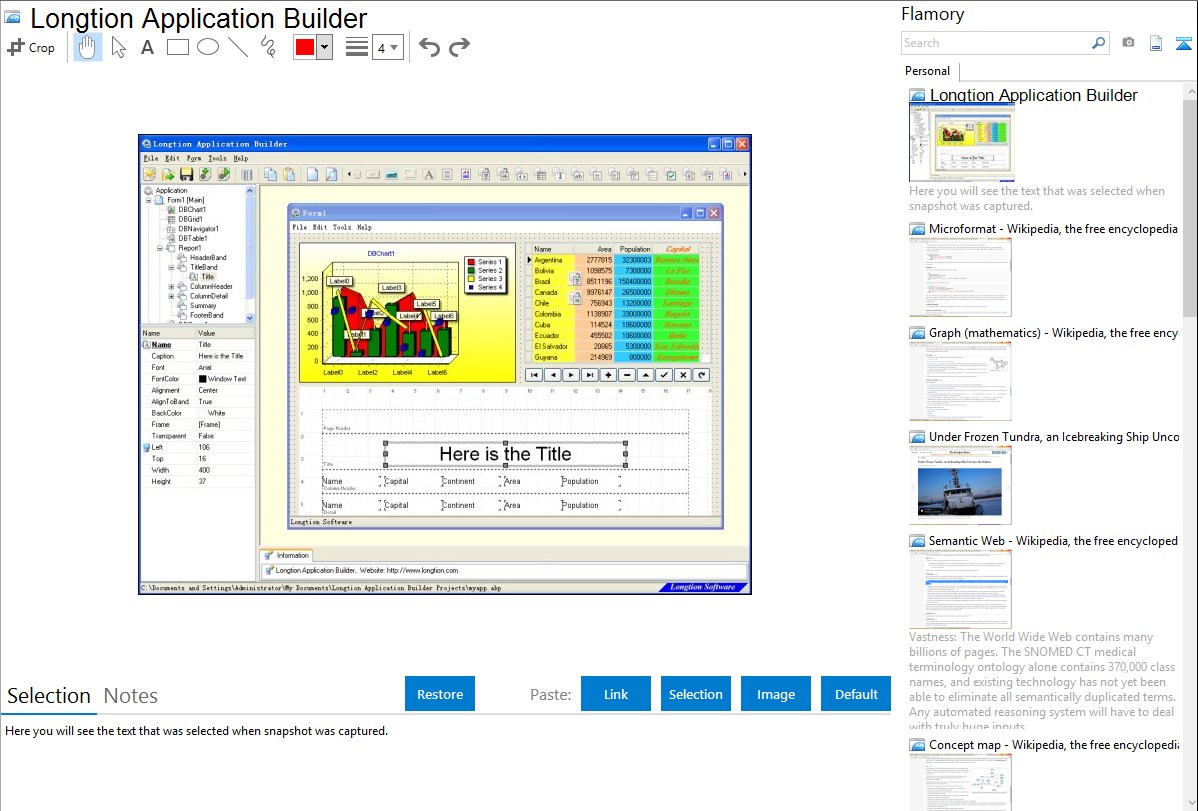The height and width of the screenshot is (811, 1198).
Task: Paste as Selection
Action: (x=696, y=694)
